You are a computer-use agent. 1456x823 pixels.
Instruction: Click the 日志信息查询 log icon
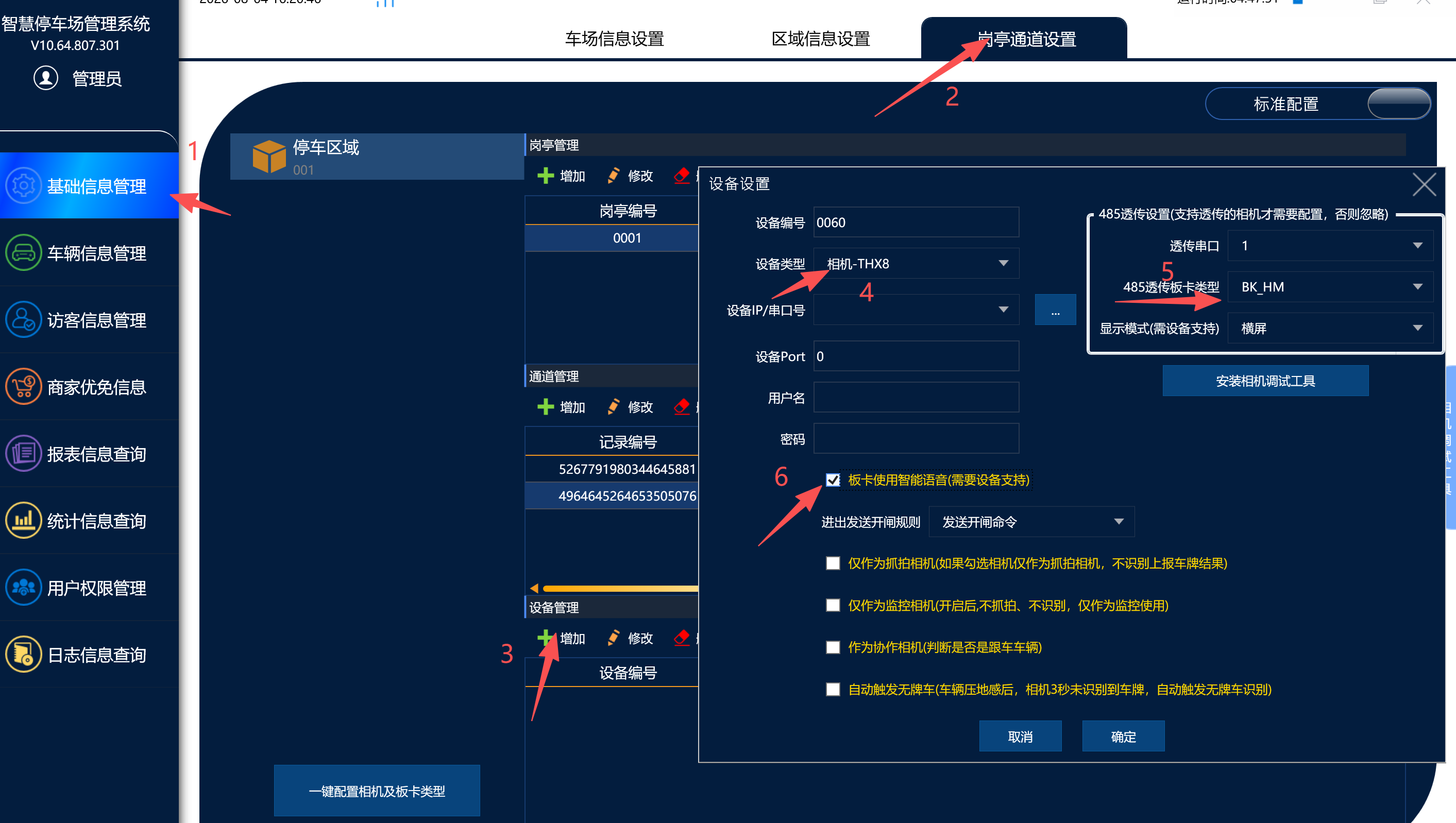pyautogui.click(x=23, y=655)
